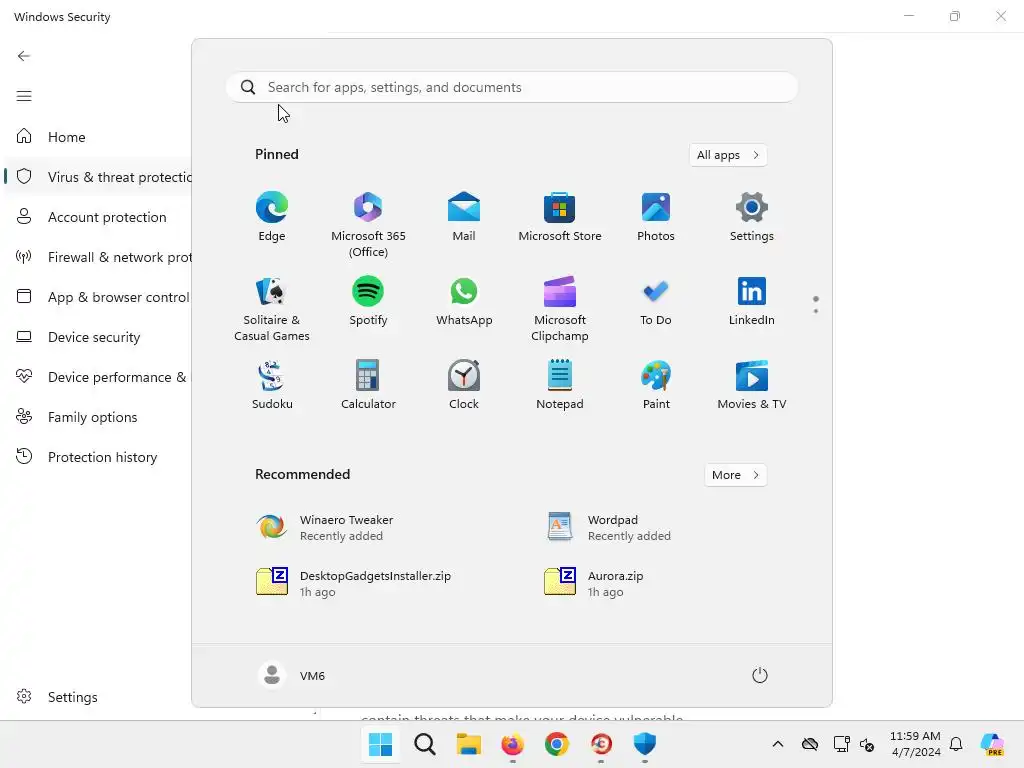Open Firewall & network protection
The width and height of the screenshot is (1024, 768).
click(x=98, y=257)
